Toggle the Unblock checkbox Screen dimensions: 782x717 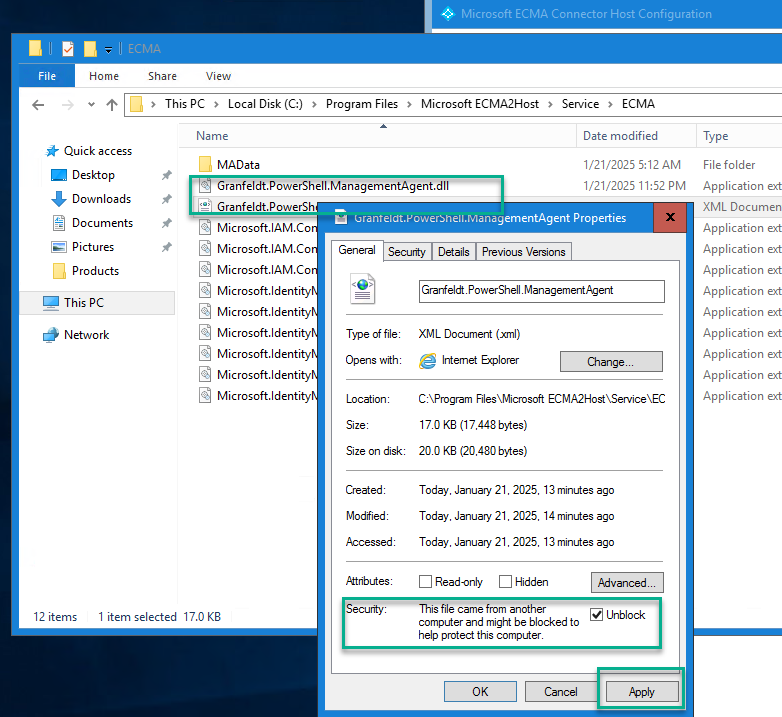[x=597, y=615]
